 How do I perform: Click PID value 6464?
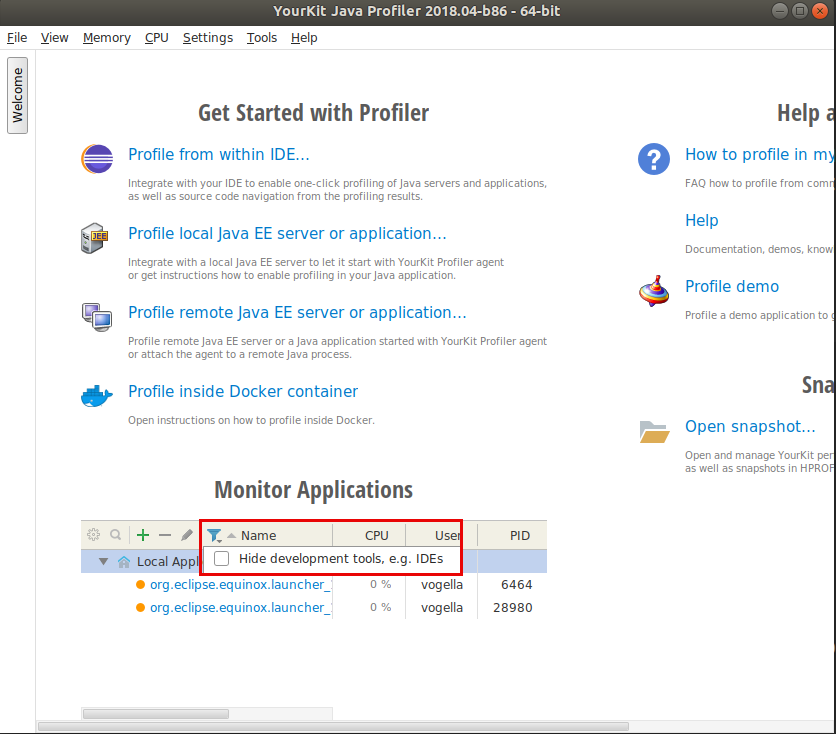pyautogui.click(x=517, y=585)
